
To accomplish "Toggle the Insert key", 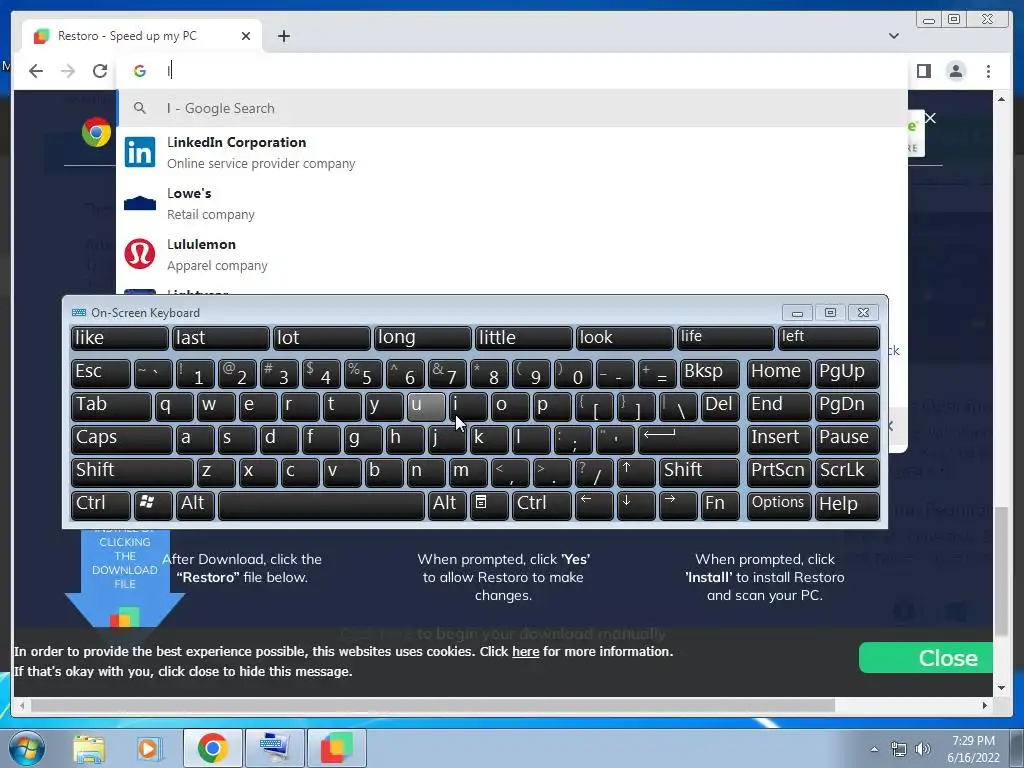I will click(778, 440).
